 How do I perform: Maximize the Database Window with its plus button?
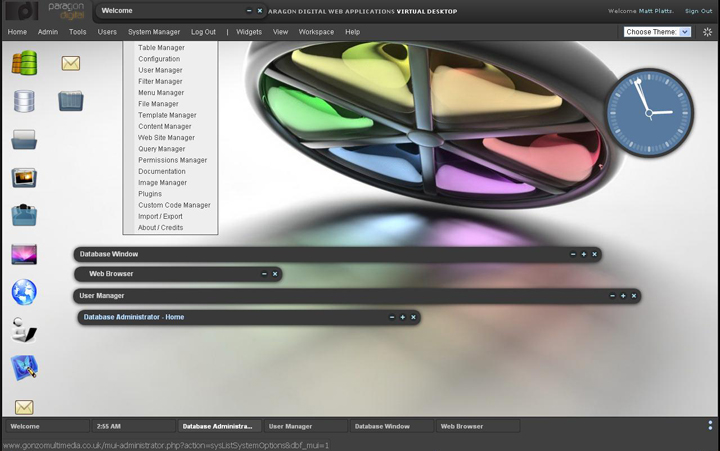[x=584, y=254]
